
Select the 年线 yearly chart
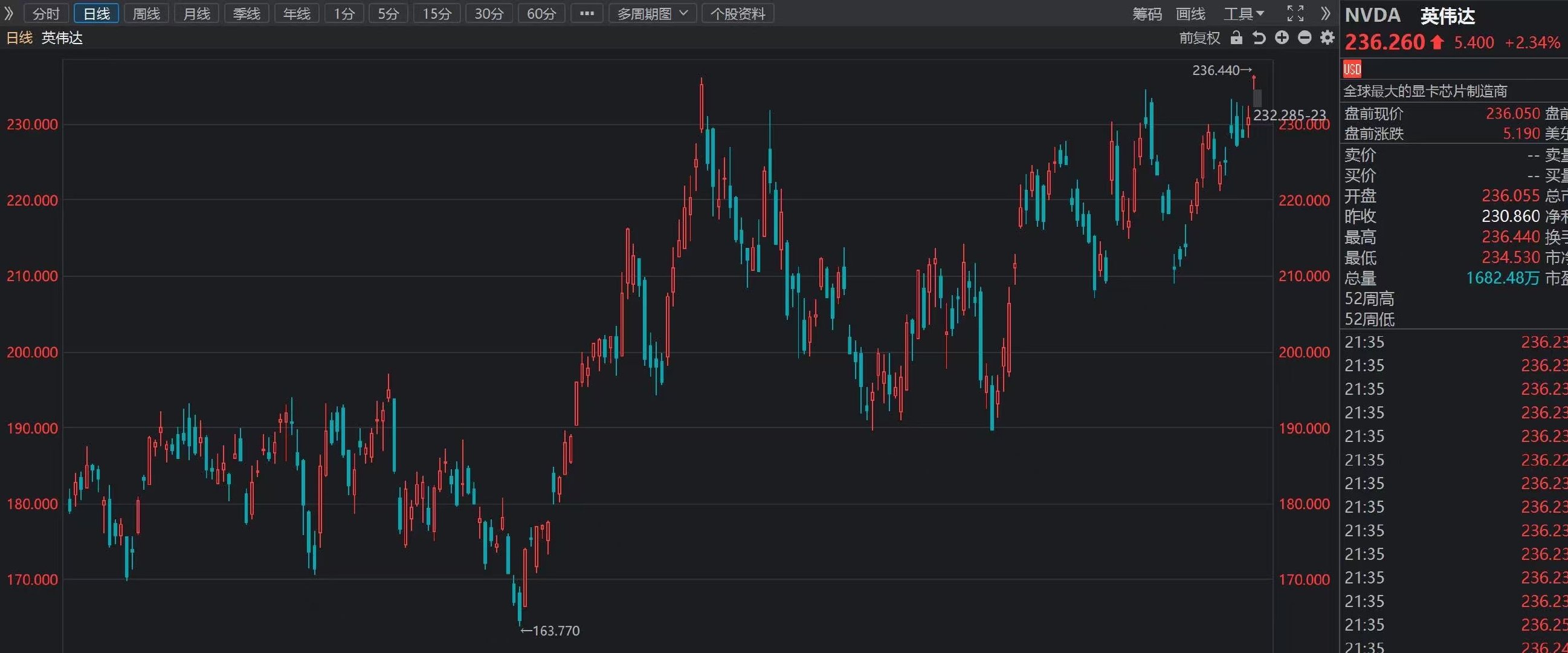click(x=297, y=13)
